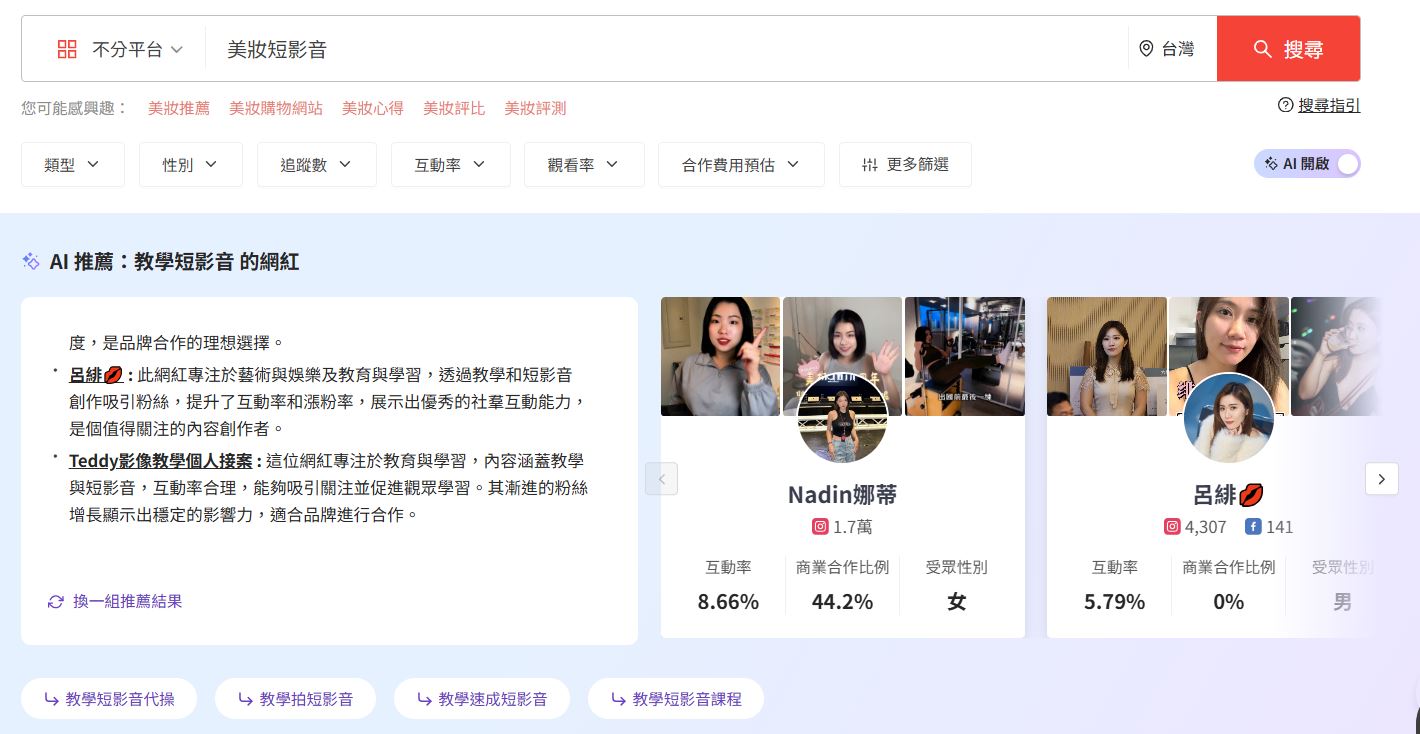Click the related search 教學拍短影音
This screenshot has height=734, width=1420.
(x=295, y=699)
